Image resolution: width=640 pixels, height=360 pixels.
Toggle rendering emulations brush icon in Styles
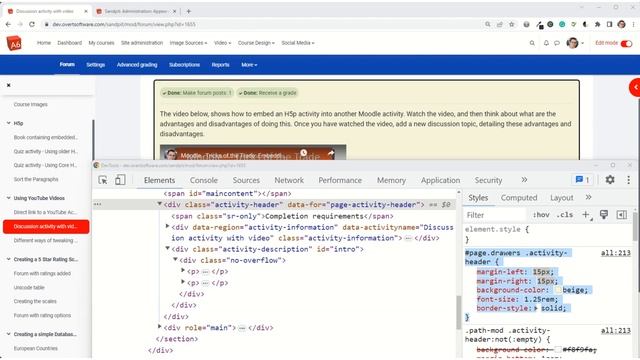point(604,215)
